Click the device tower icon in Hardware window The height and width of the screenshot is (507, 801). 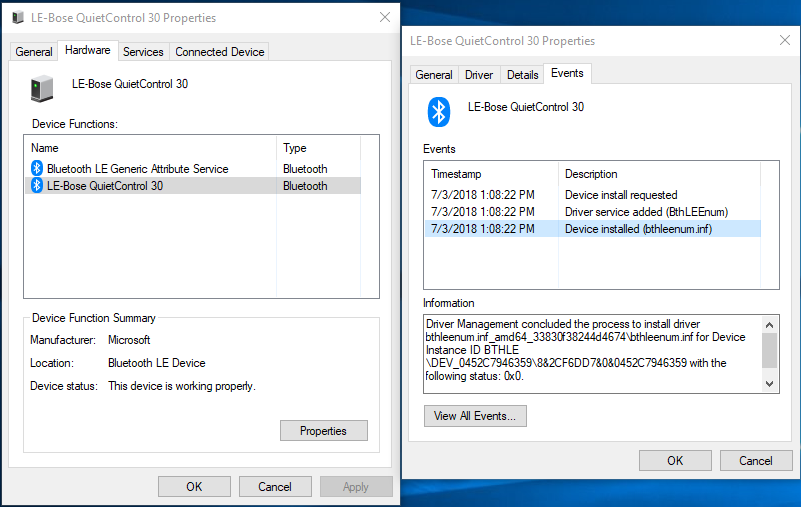[x=42, y=88]
